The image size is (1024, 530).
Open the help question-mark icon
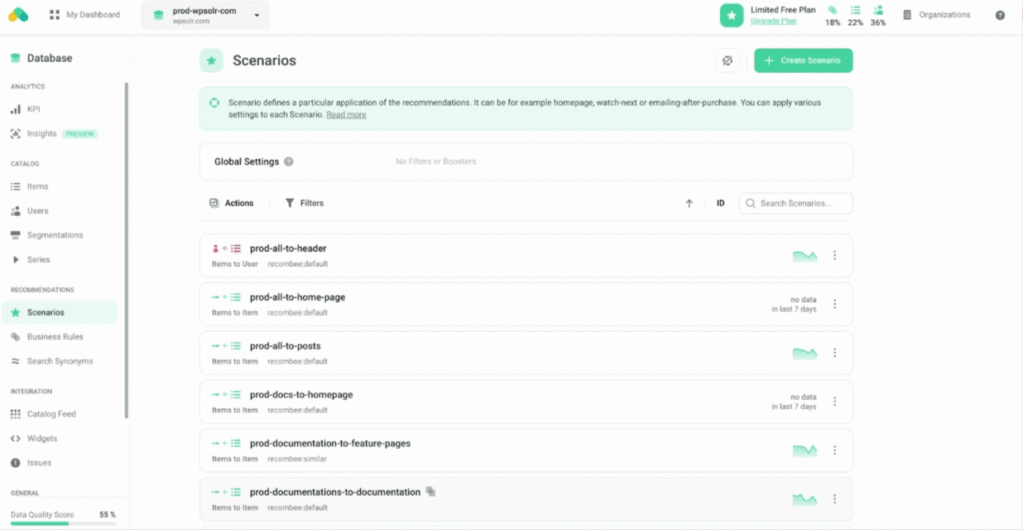(1000, 15)
